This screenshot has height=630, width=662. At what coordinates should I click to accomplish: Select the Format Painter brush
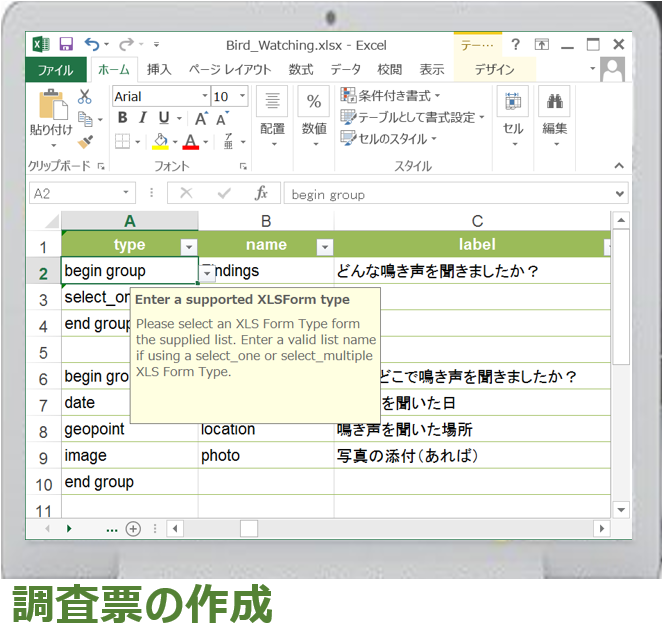[x=85, y=141]
